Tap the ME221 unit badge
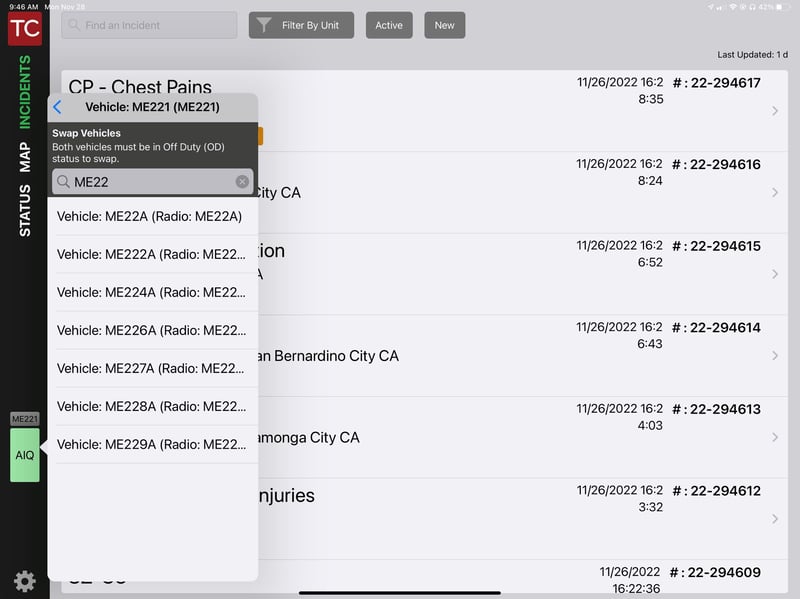The width and height of the screenshot is (800, 599). [x=25, y=419]
